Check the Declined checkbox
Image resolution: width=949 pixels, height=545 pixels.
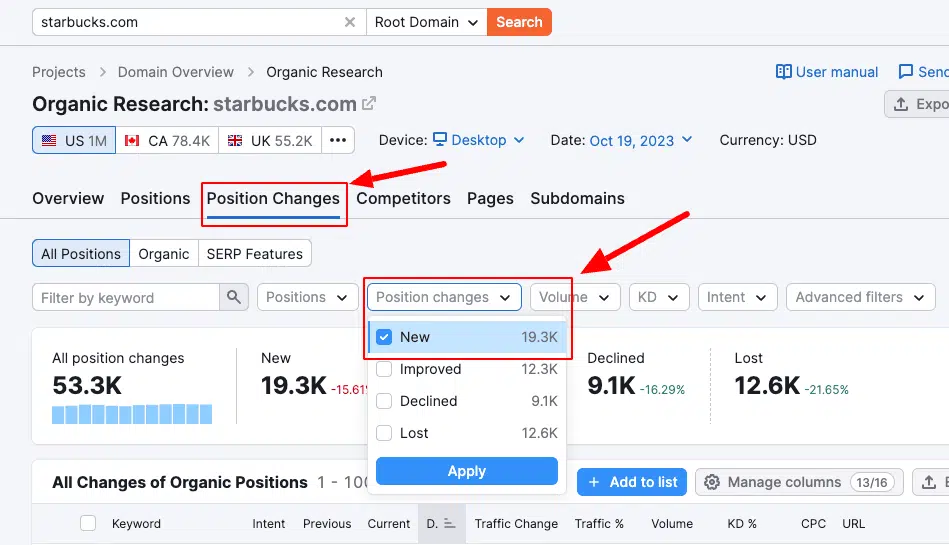pos(384,401)
